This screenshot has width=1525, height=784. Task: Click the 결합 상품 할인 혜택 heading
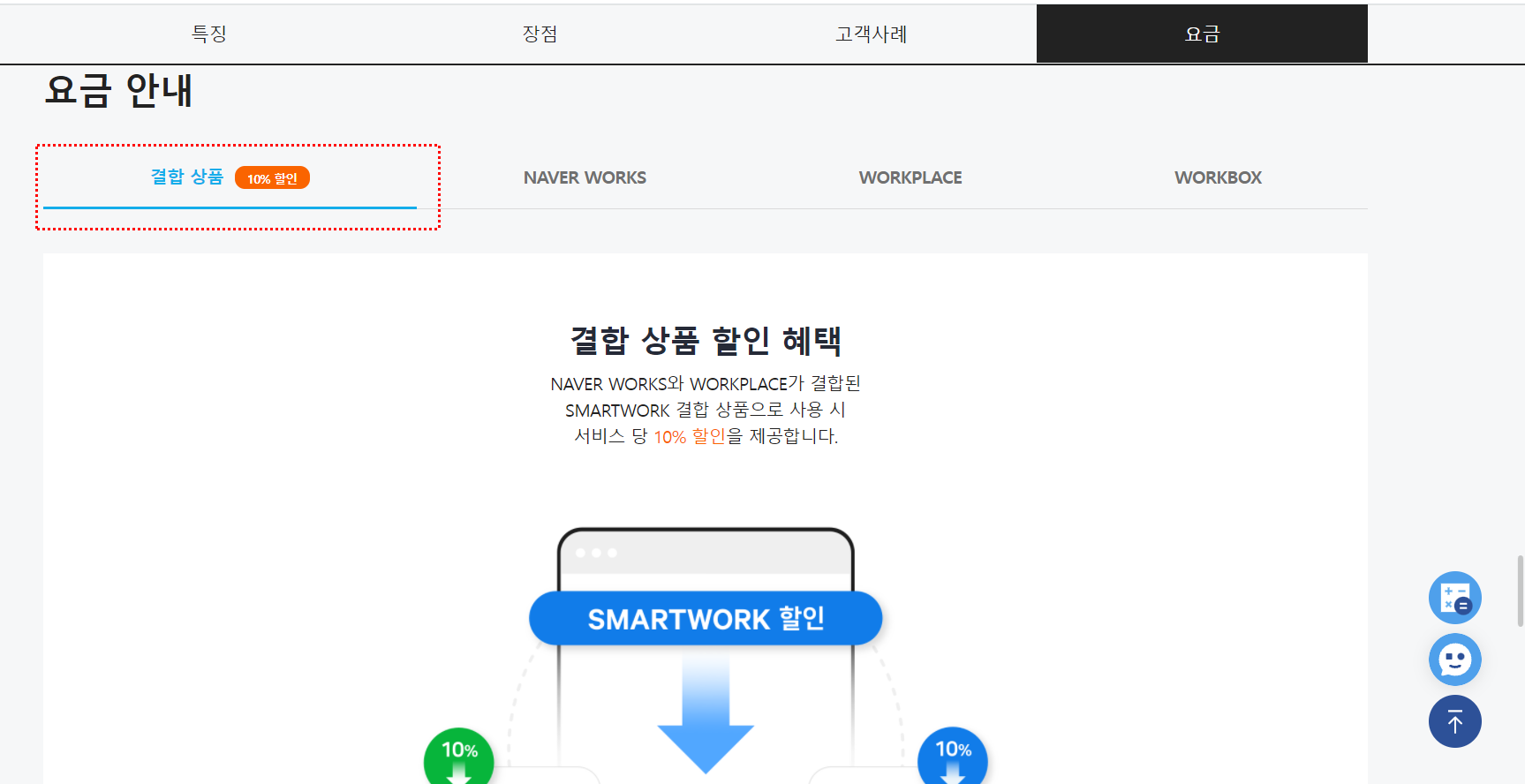click(706, 341)
